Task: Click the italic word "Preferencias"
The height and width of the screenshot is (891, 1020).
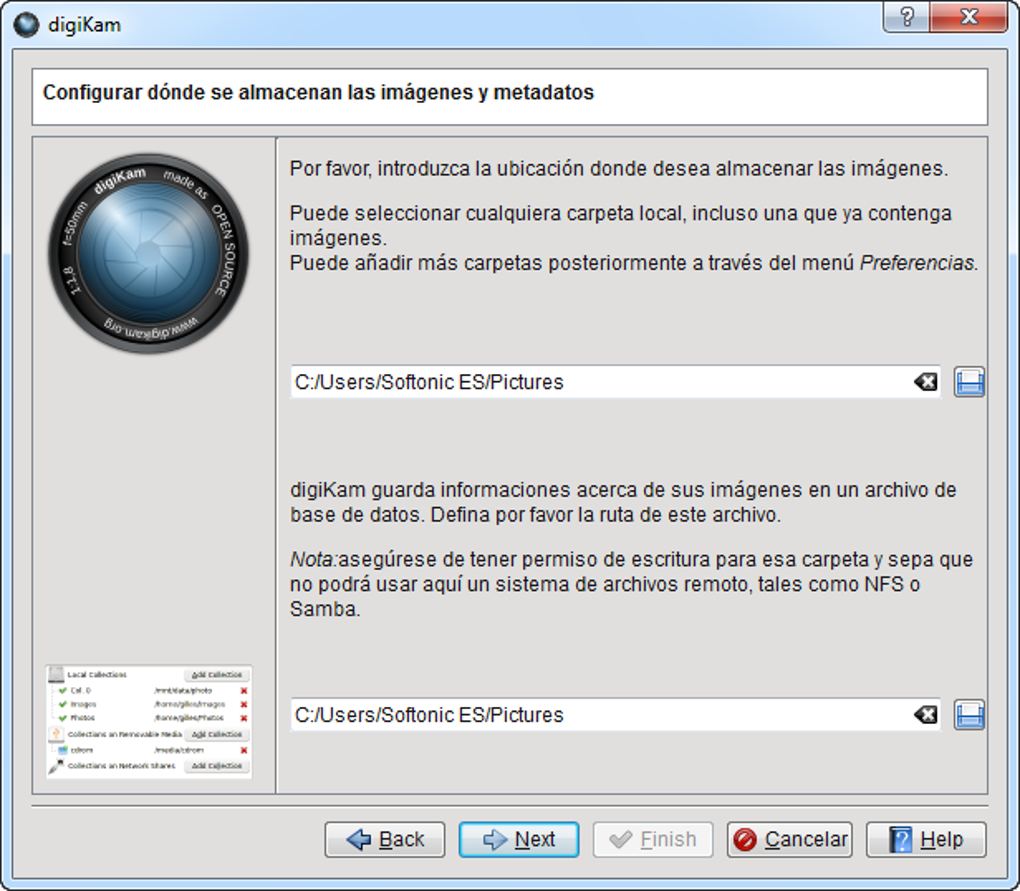Action: 917,263
